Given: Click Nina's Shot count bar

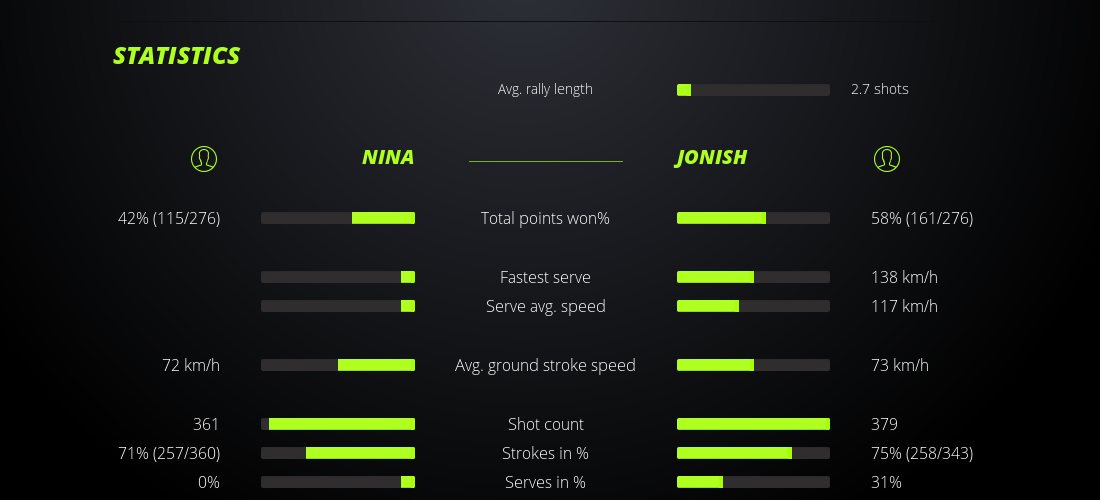Looking at the screenshot, I should point(338,424).
